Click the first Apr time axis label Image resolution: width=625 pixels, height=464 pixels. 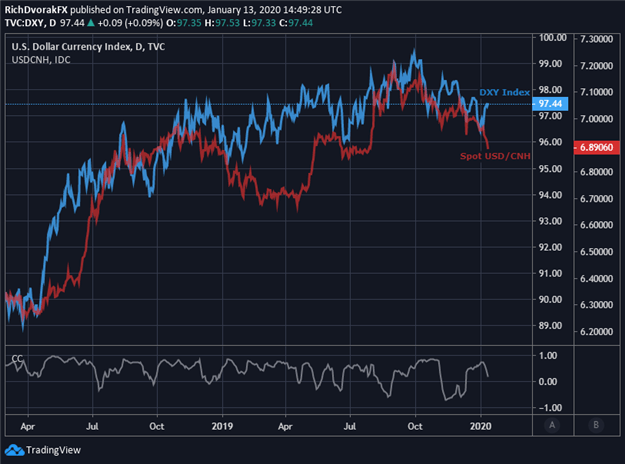point(28,427)
